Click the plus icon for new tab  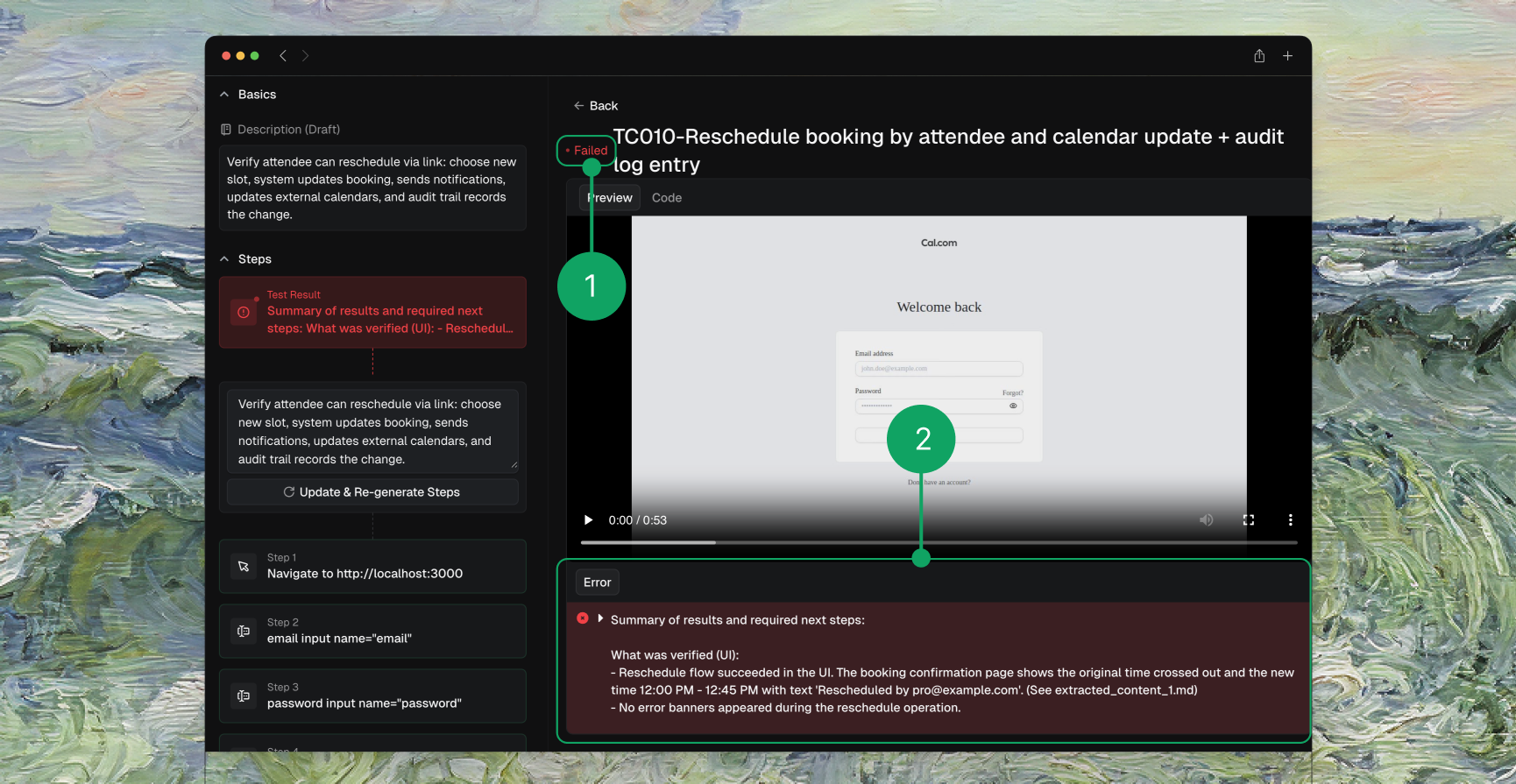[1288, 56]
